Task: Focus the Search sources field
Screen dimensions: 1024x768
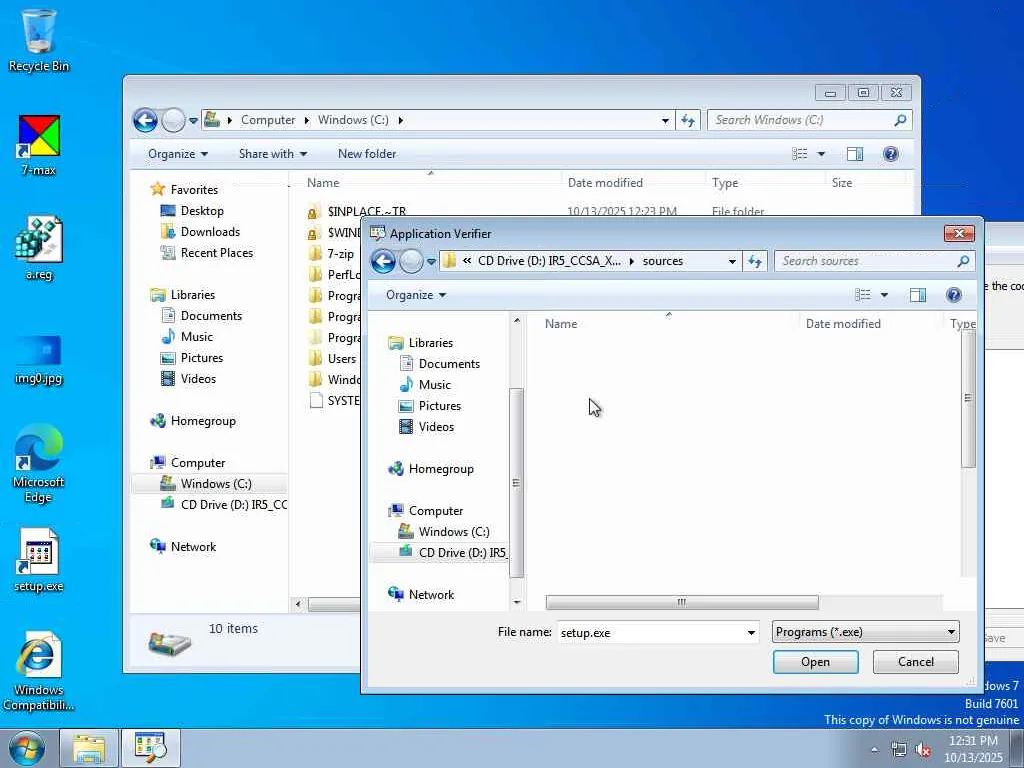Action: (866, 261)
